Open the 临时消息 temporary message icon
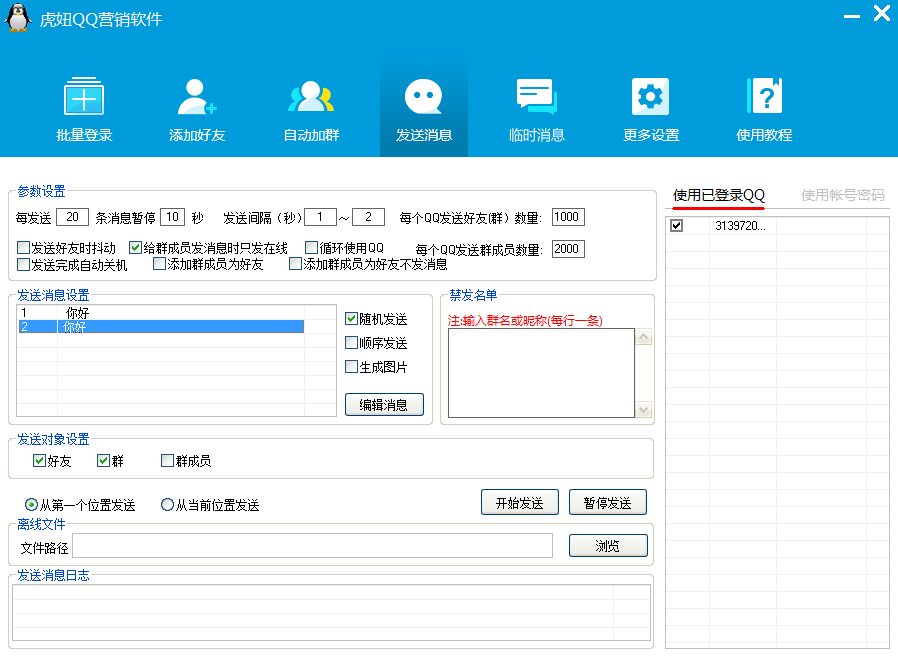The height and width of the screenshot is (663, 898). pos(537,108)
